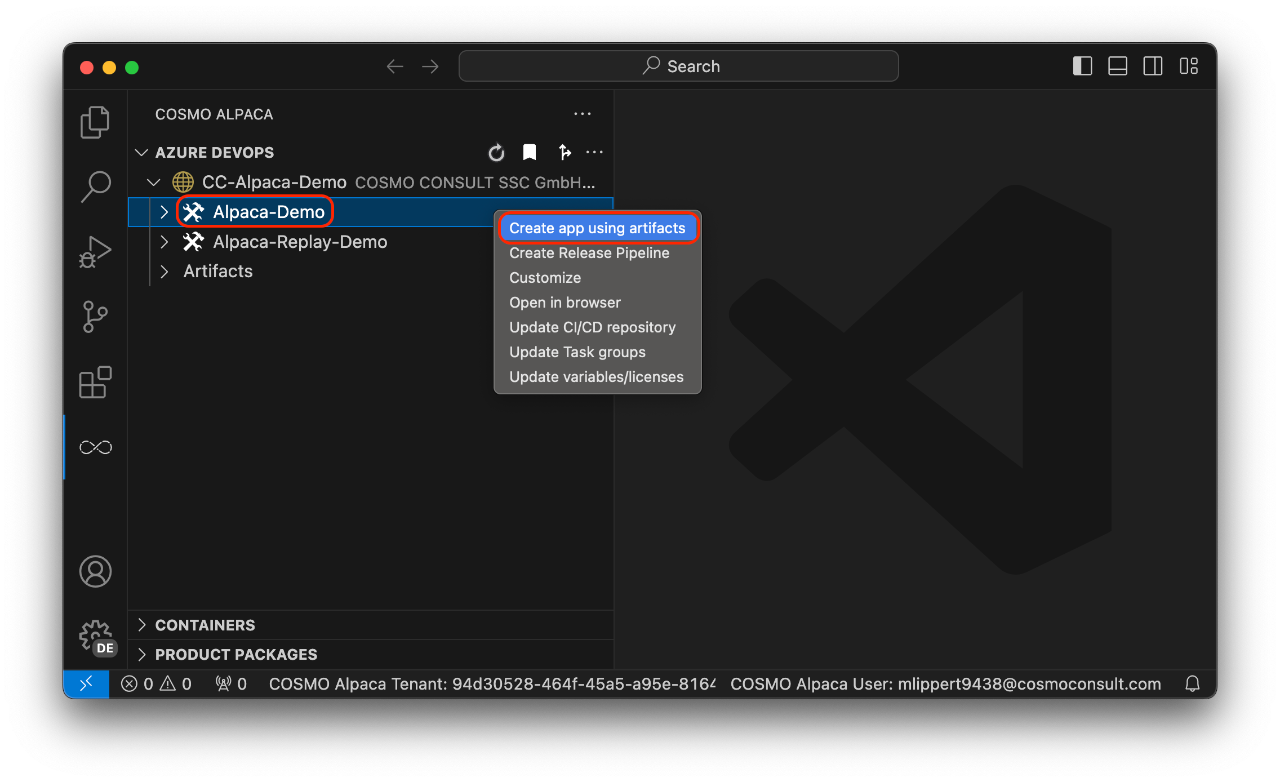The height and width of the screenshot is (782, 1280).
Task: Select Update CI/CD repository menu entry
Action: (x=592, y=327)
